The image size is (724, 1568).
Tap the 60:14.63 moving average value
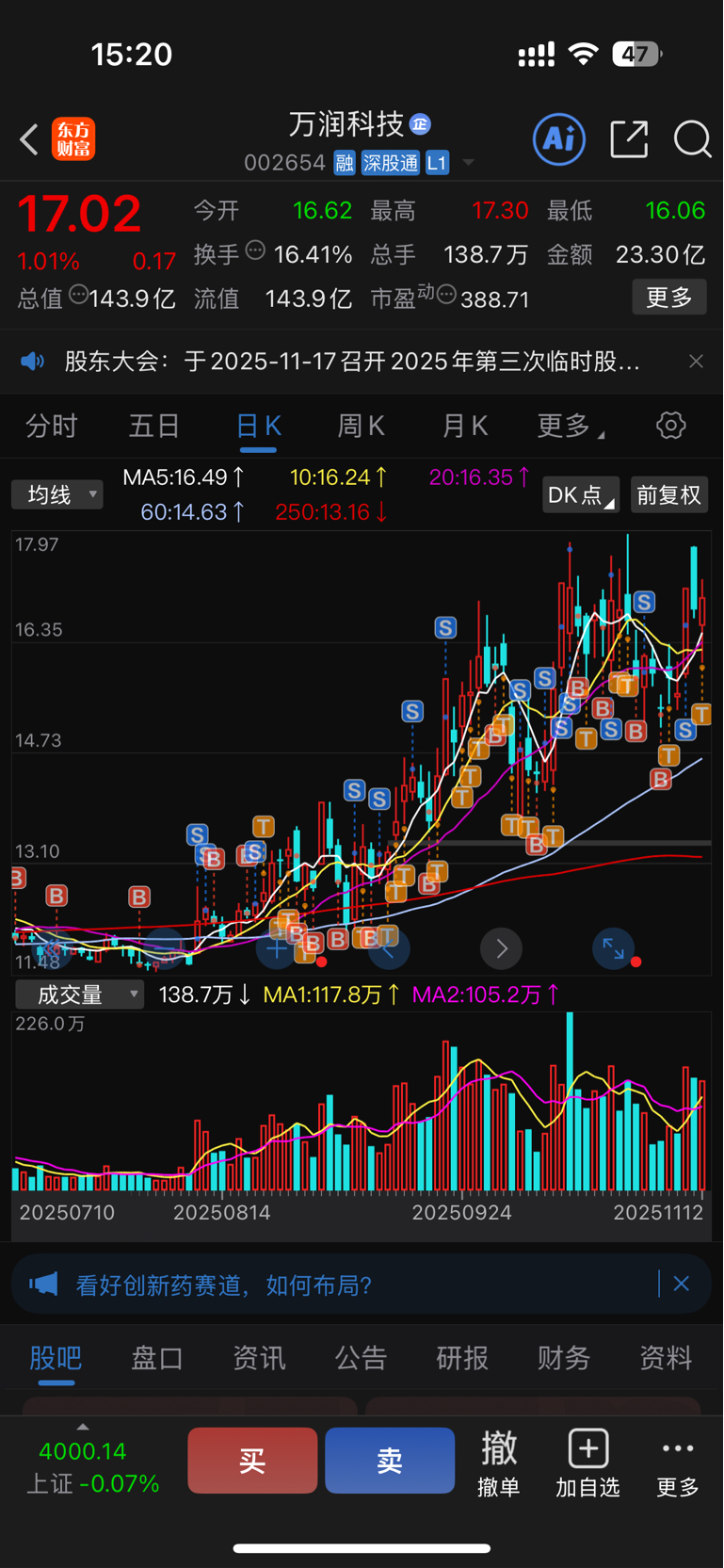(x=193, y=512)
